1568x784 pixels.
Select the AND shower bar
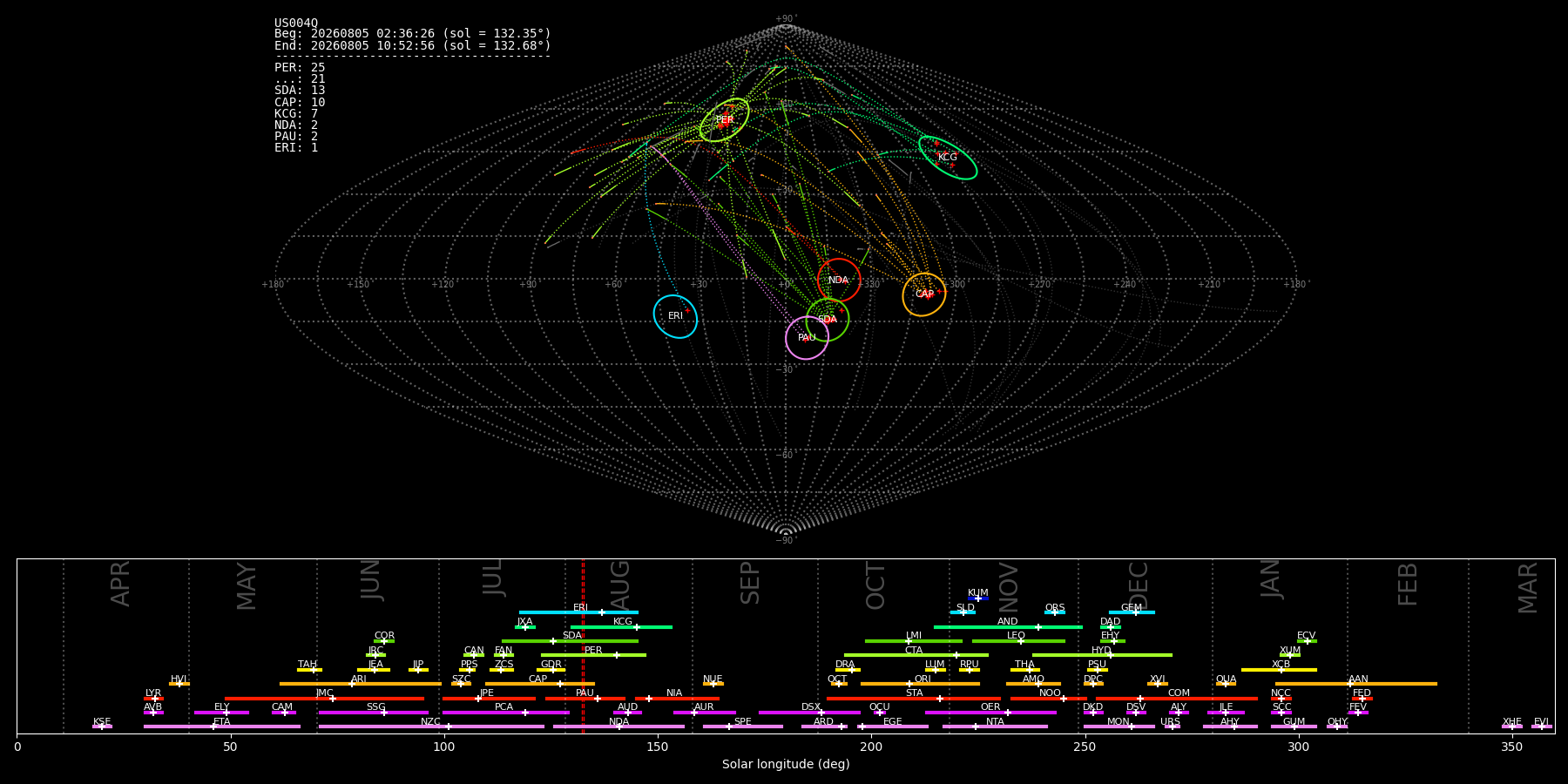pyautogui.click(x=1008, y=627)
